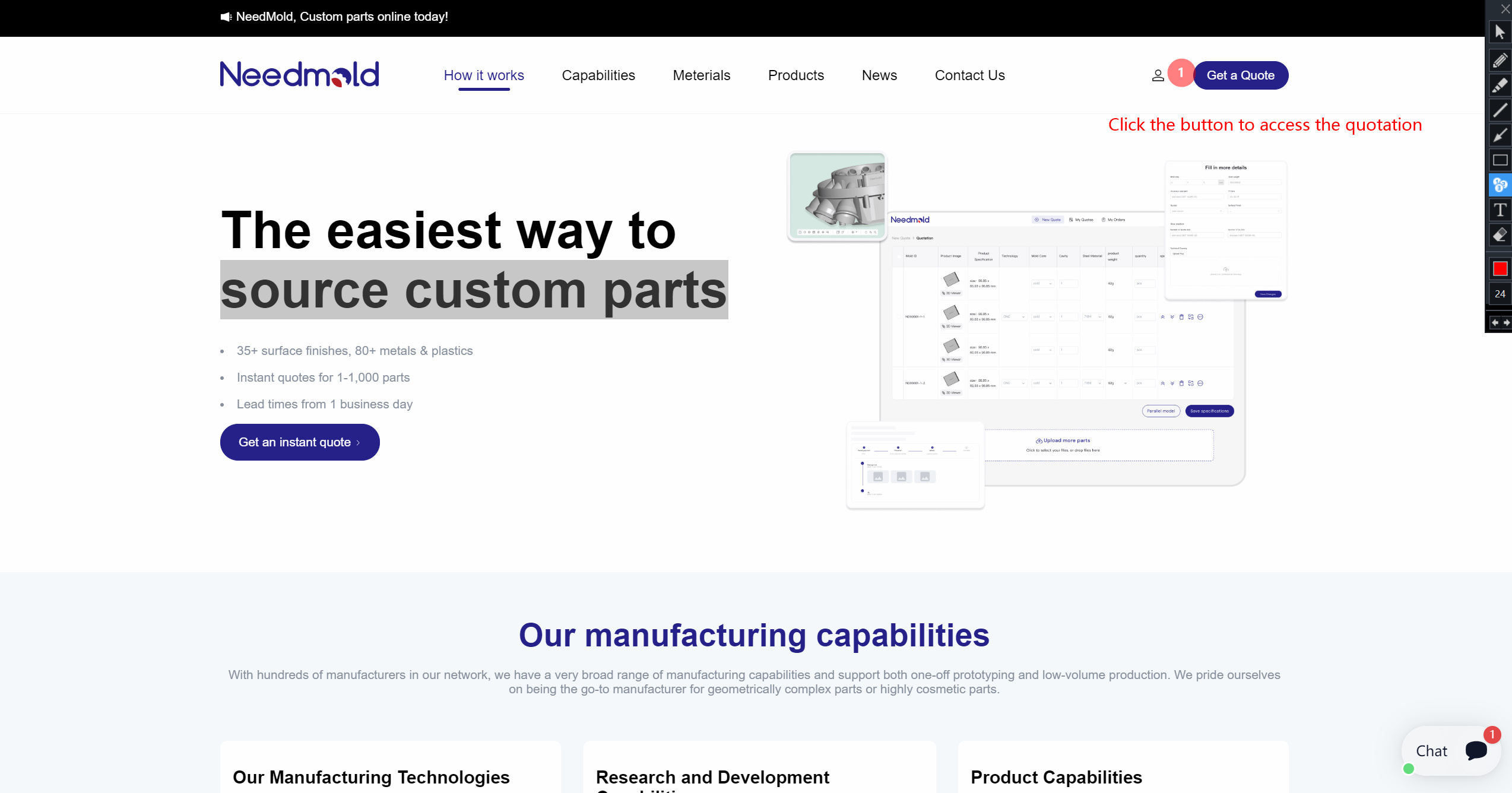Select the eraser tool
Screen dimensions: 1512x793
point(1500,235)
